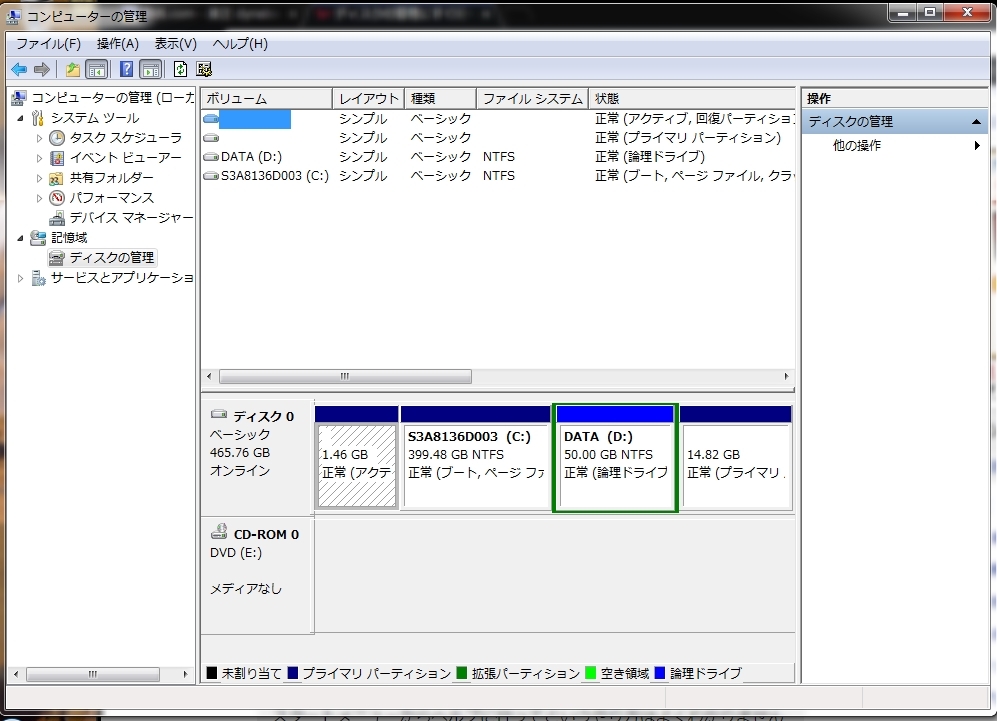Image resolution: width=997 pixels, height=721 pixels.
Task: Click the 空き領域 legend swatch
Action: tap(591, 673)
